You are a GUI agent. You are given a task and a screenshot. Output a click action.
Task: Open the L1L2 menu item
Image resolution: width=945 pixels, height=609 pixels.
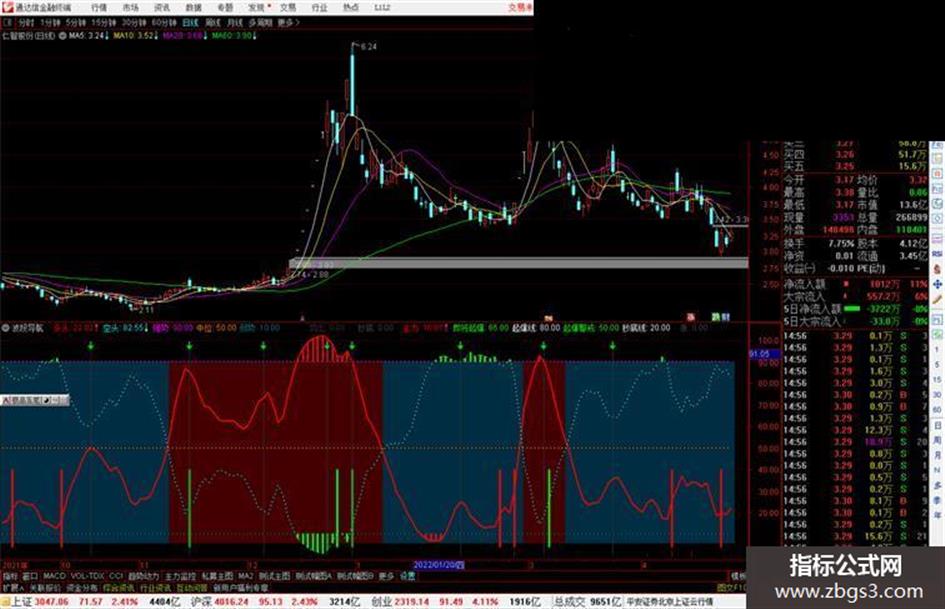pos(382,8)
